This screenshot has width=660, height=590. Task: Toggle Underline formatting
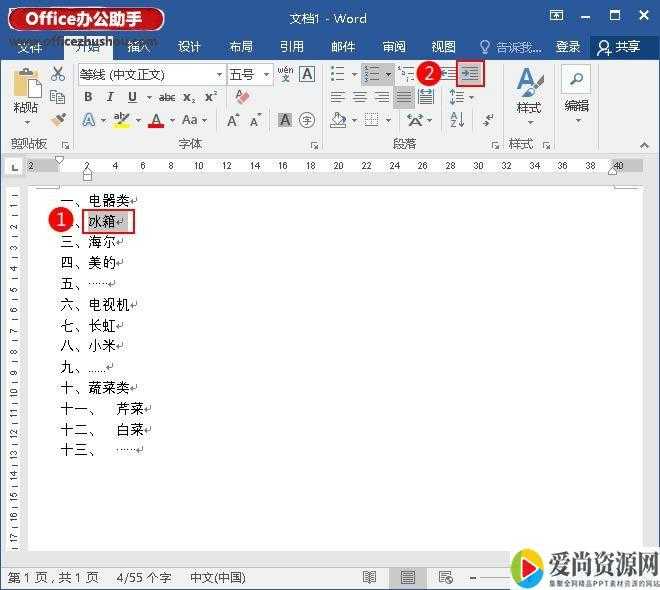(132, 97)
